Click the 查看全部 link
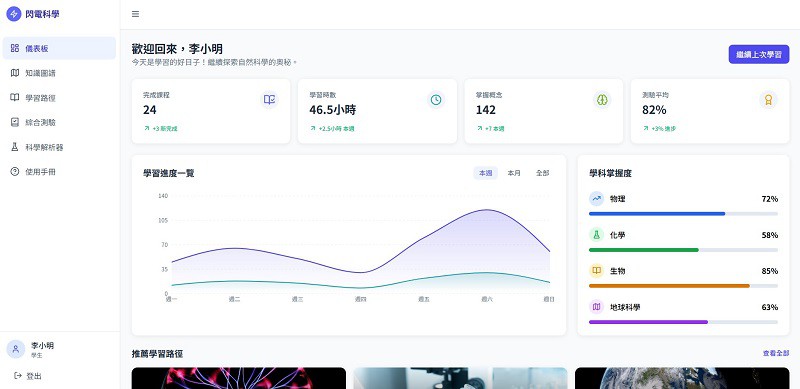 (776, 353)
